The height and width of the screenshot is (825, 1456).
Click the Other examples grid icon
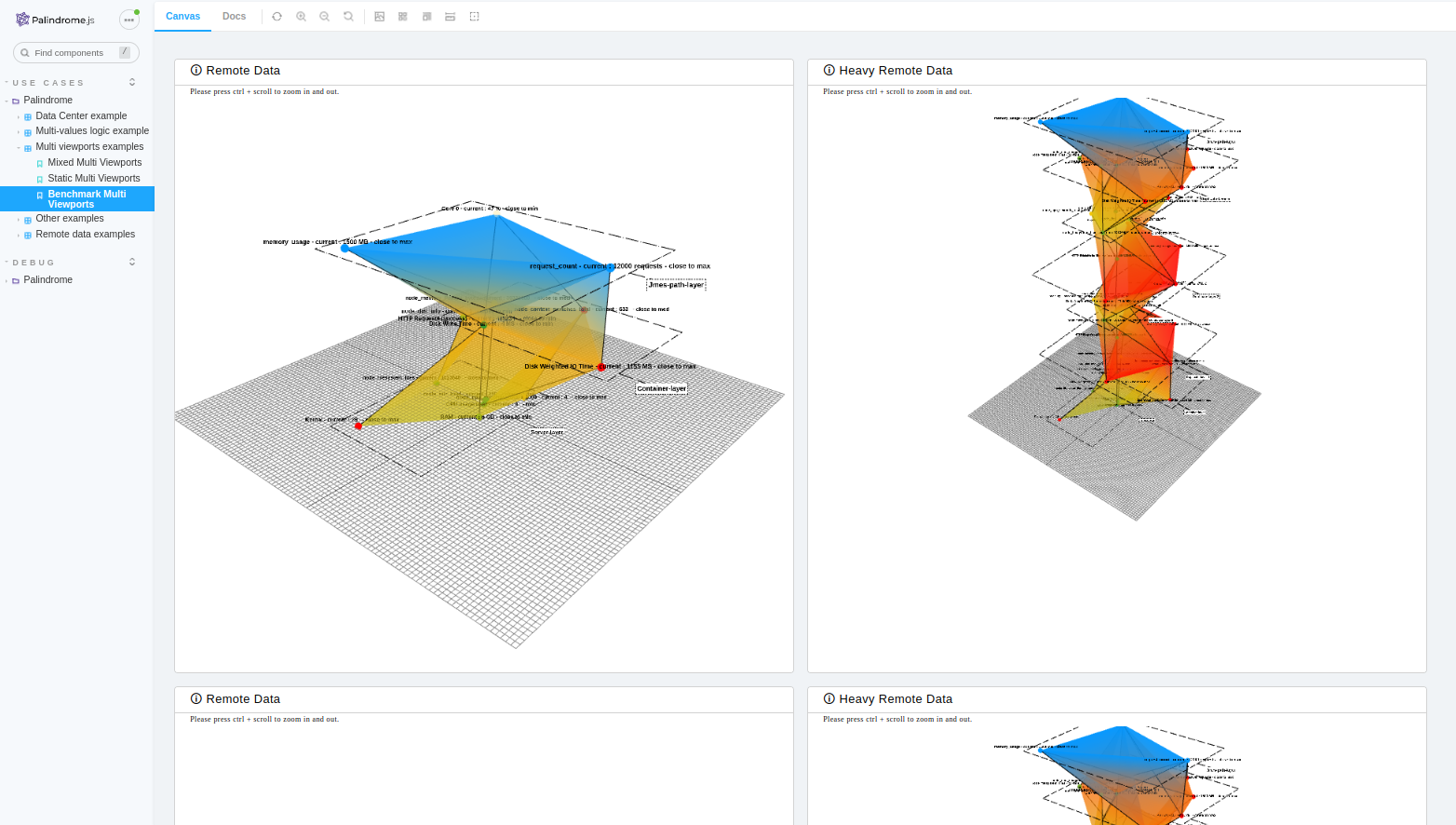pos(28,220)
